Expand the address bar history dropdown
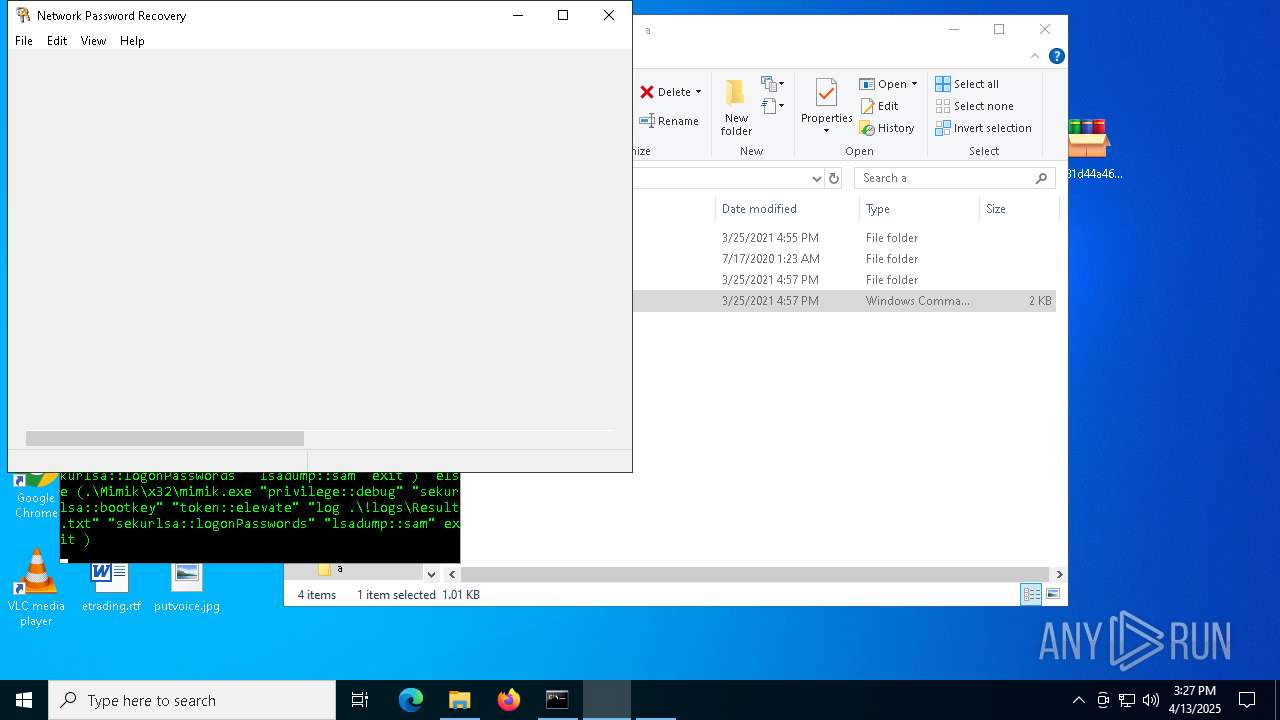Screen dimensions: 1280x720 [816, 178]
